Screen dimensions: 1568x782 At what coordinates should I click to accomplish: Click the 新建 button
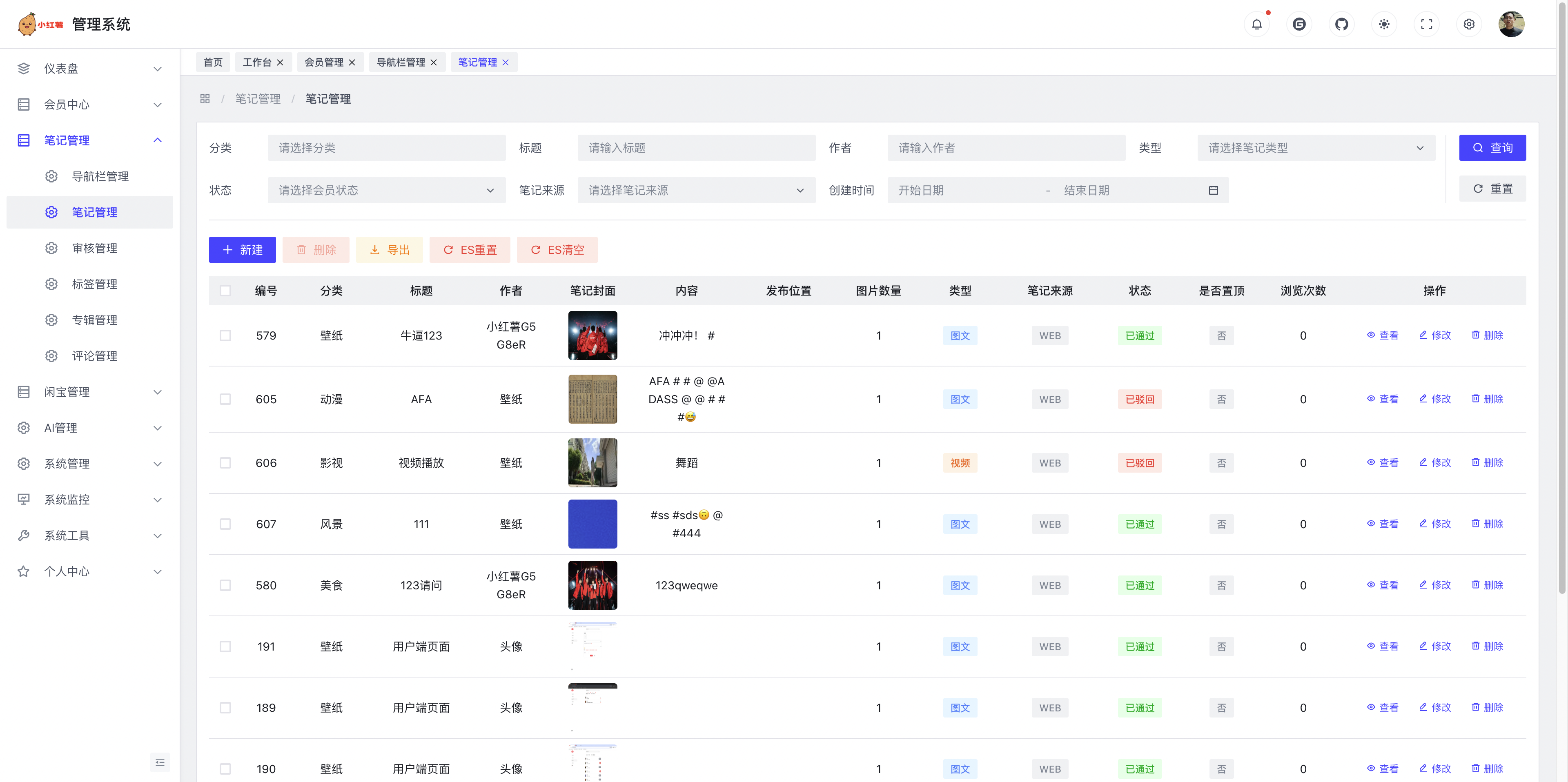point(242,250)
